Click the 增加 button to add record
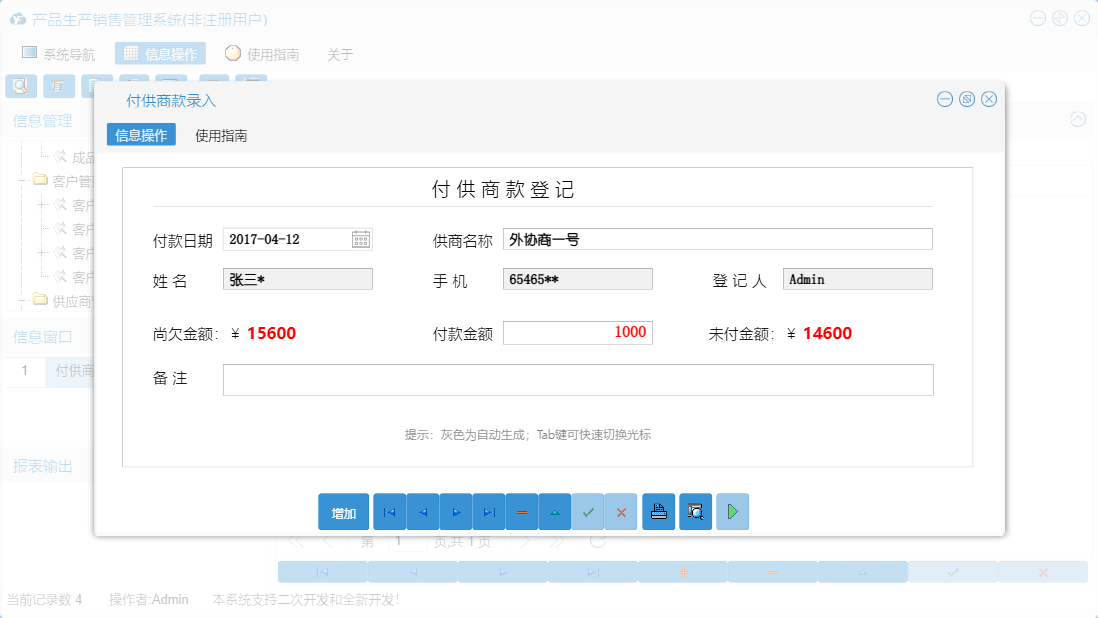This screenshot has height=618, width=1098. pyautogui.click(x=343, y=511)
